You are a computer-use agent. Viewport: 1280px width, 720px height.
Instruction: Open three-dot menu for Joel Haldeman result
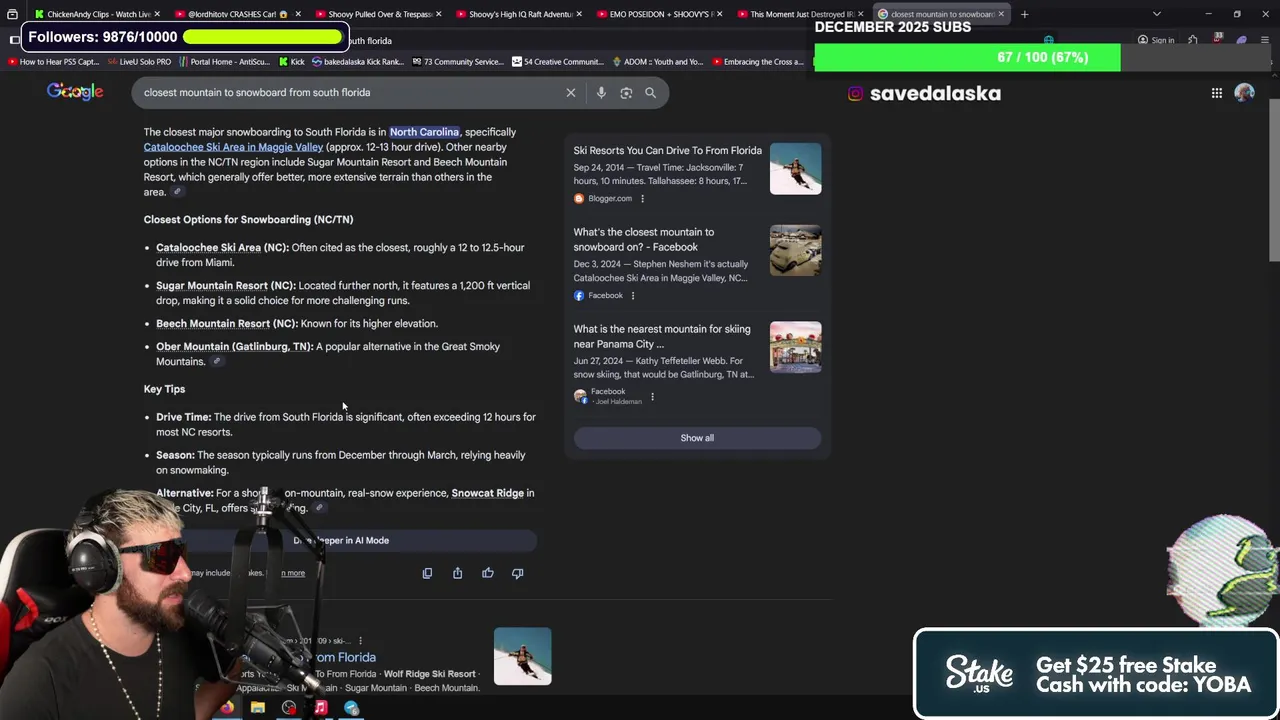click(x=652, y=397)
